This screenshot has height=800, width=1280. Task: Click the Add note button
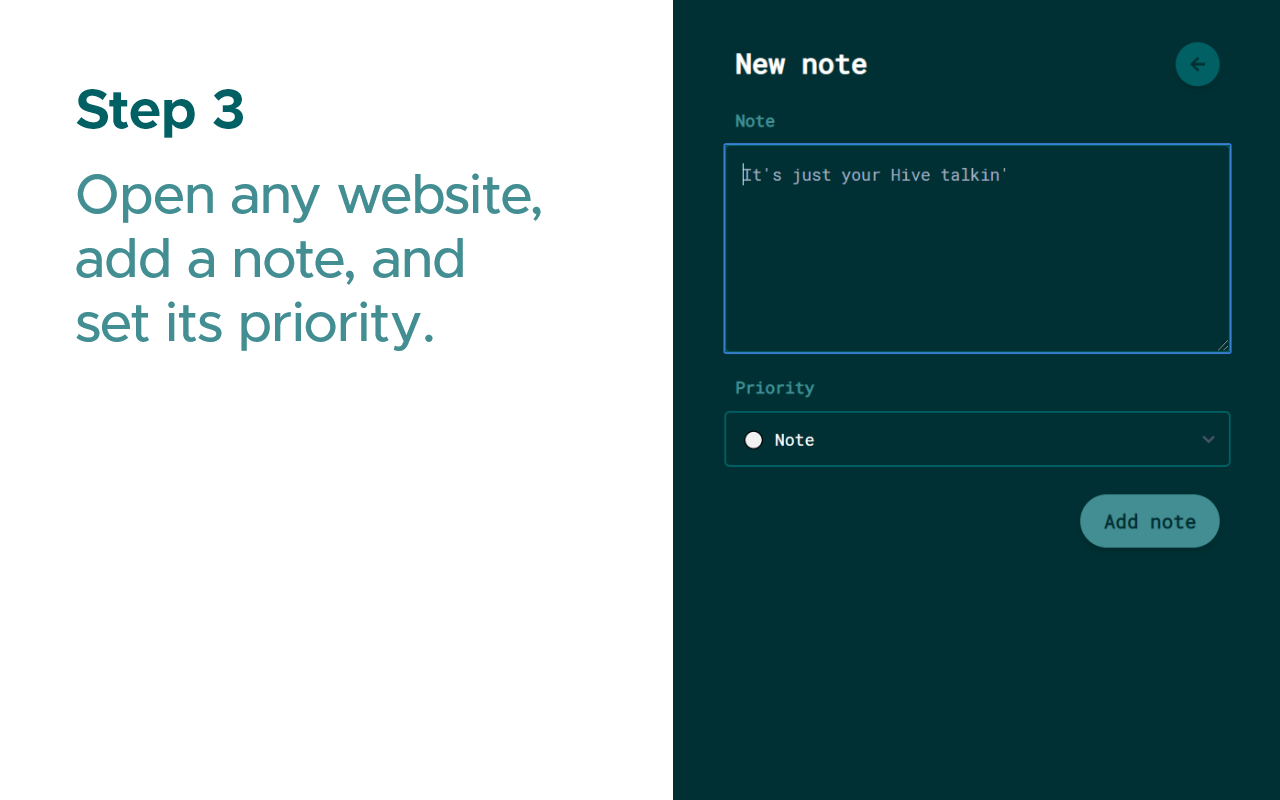tap(1149, 521)
